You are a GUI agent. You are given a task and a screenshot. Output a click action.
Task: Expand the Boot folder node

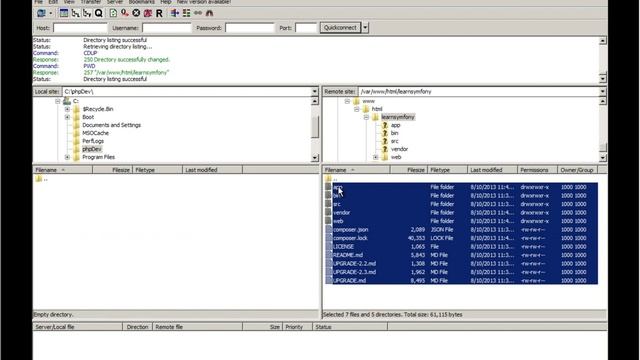[67, 117]
